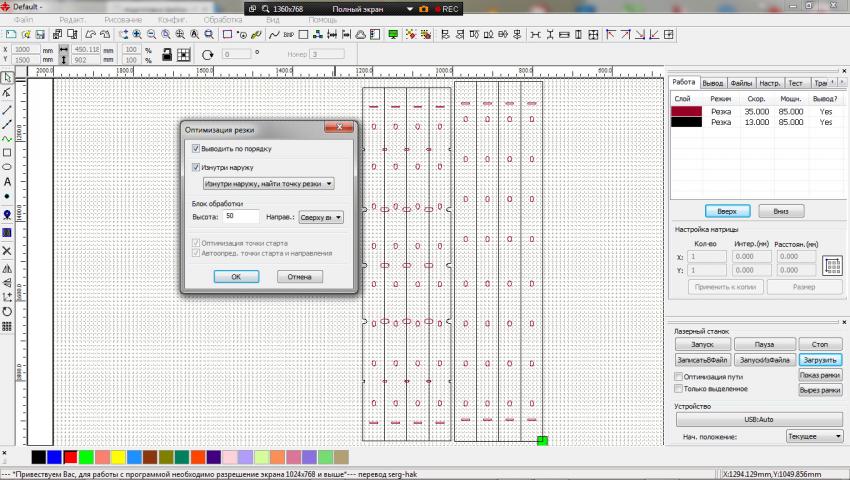850x480 pixels.
Task: Click the matrix settings grid icon
Action: tap(832, 266)
